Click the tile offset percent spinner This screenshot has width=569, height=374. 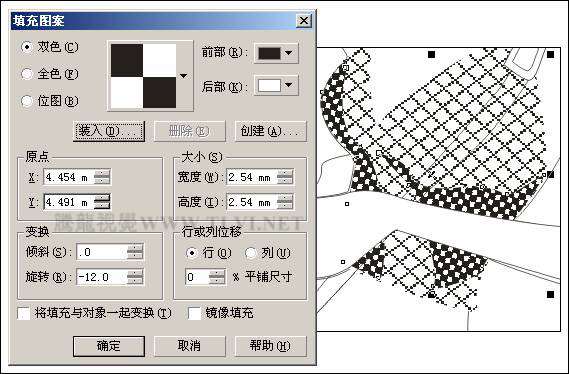[x=217, y=278]
